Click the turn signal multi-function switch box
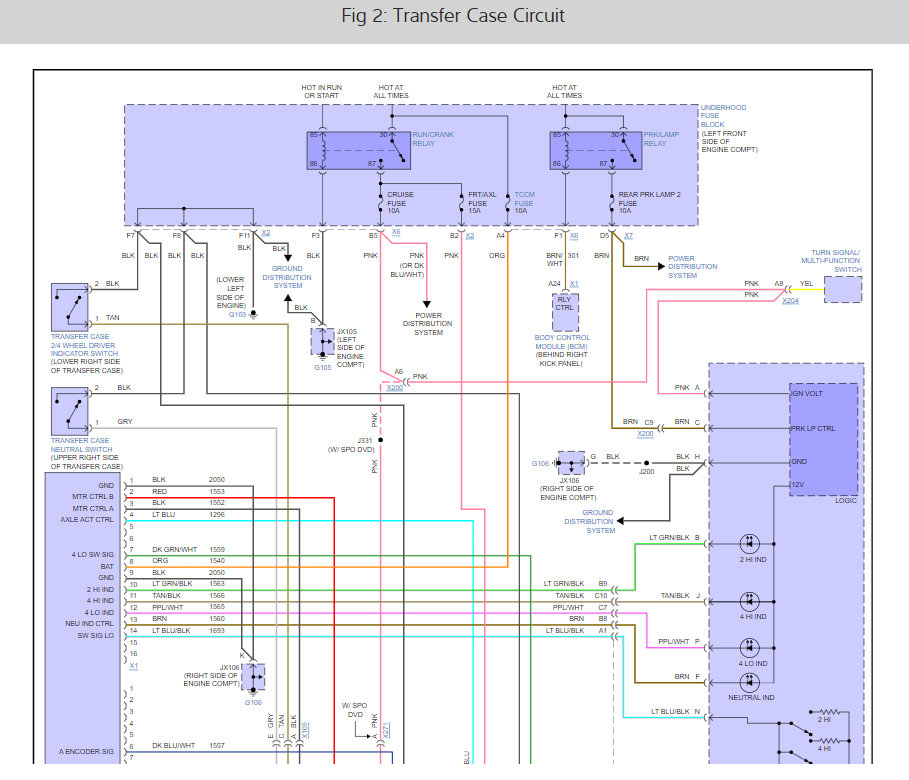This screenshot has width=909, height=780. pos(843,289)
